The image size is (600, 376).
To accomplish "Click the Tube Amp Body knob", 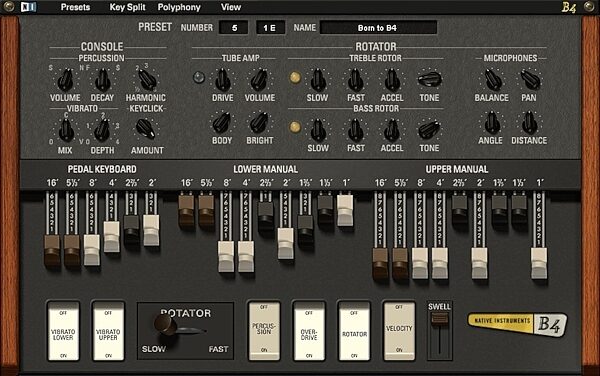I will click(x=222, y=123).
